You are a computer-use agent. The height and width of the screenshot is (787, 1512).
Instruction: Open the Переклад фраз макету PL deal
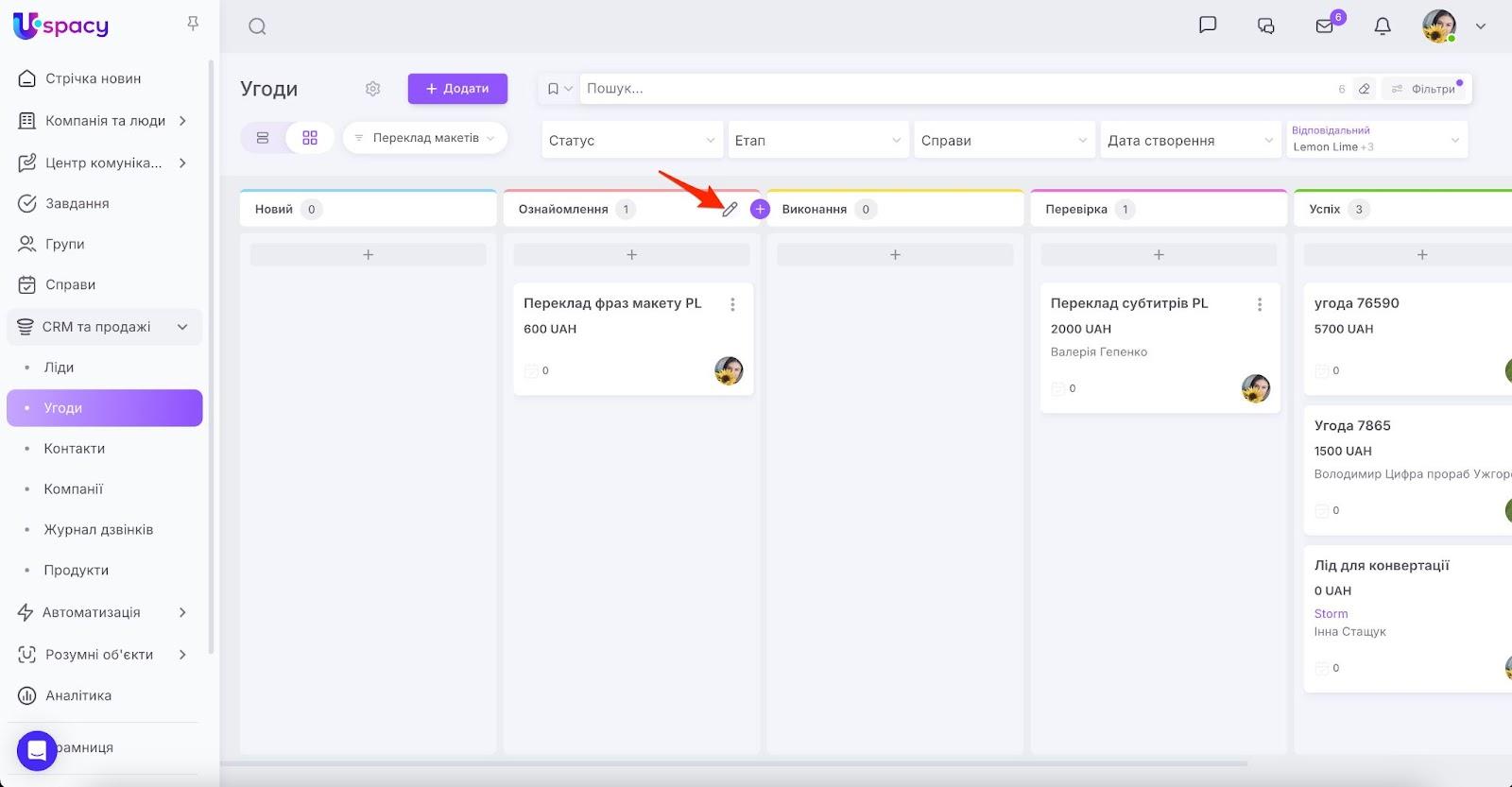612,303
